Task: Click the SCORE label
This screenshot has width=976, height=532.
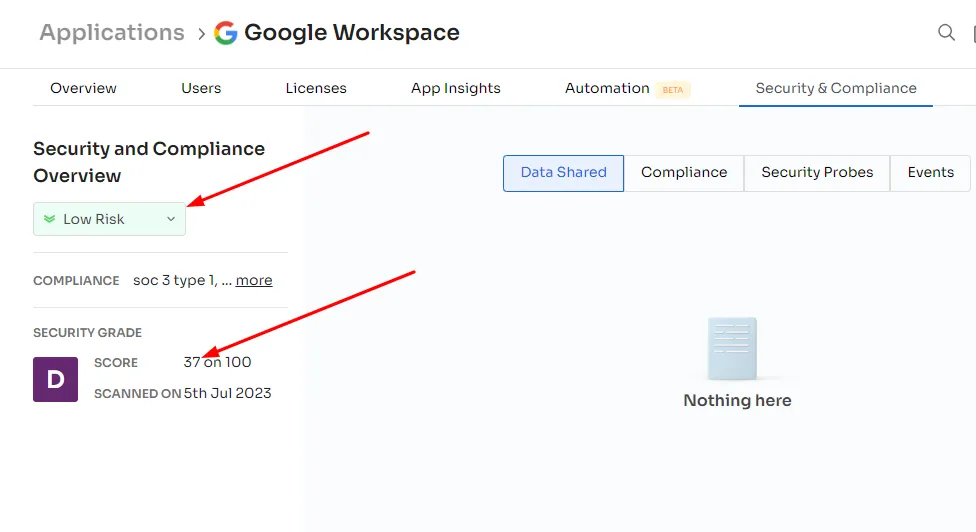Action: [116, 363]
